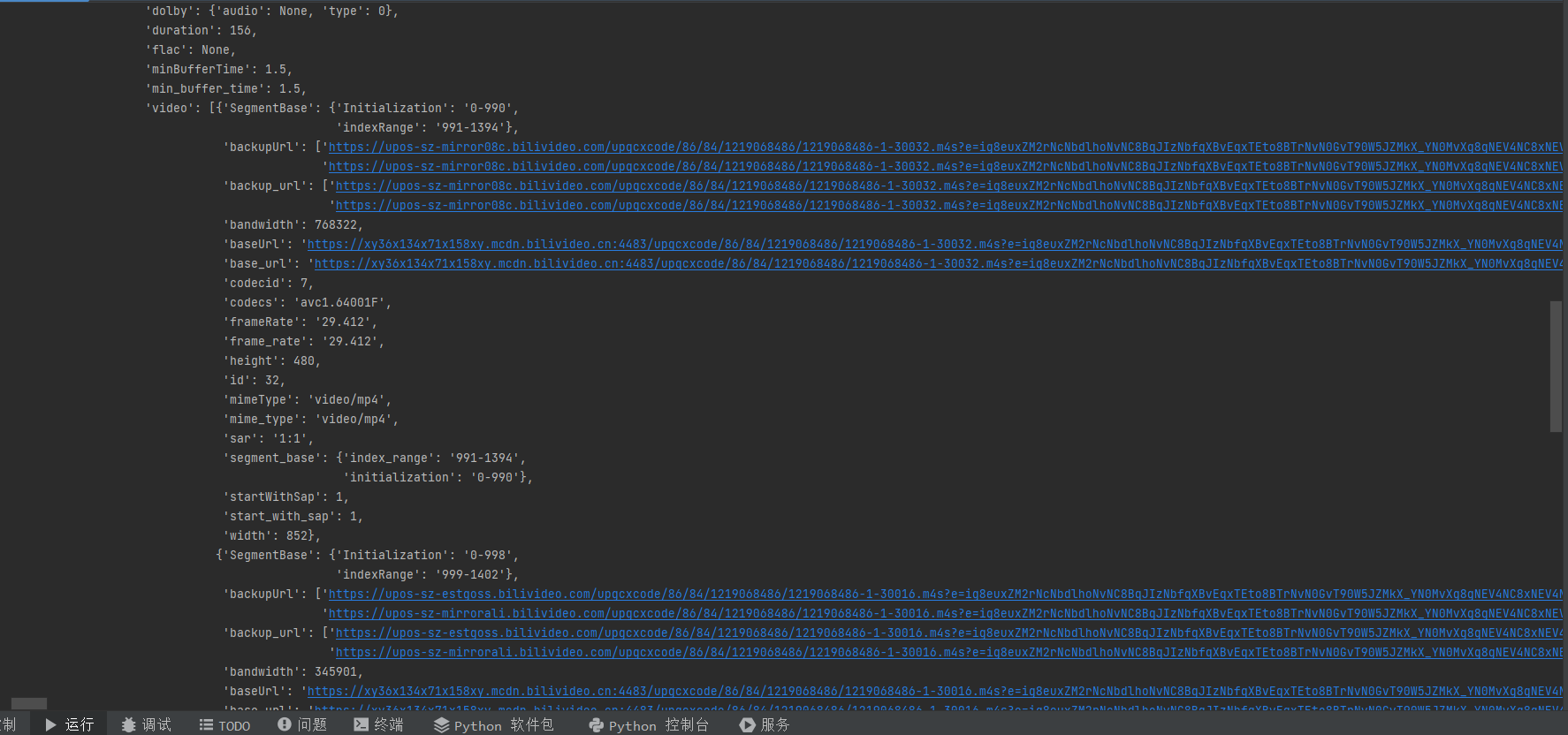Click the 'dolby' audio None line
The width and height of the screenshot is (1568, 735).
coord(271,11)
